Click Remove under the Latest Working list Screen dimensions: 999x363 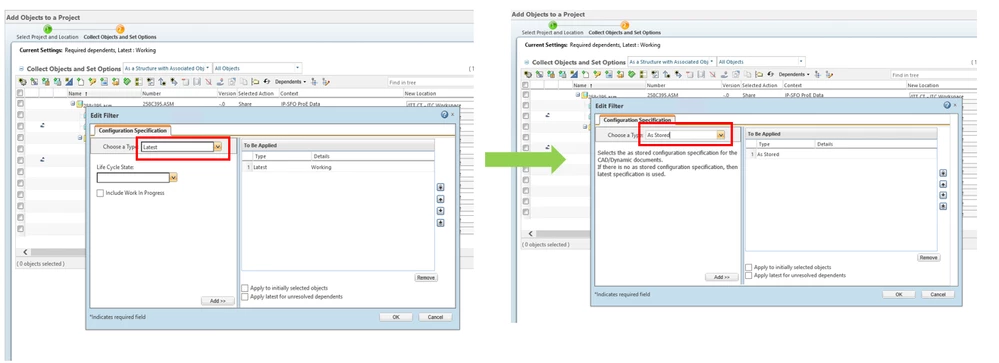[x=426, y=278]
